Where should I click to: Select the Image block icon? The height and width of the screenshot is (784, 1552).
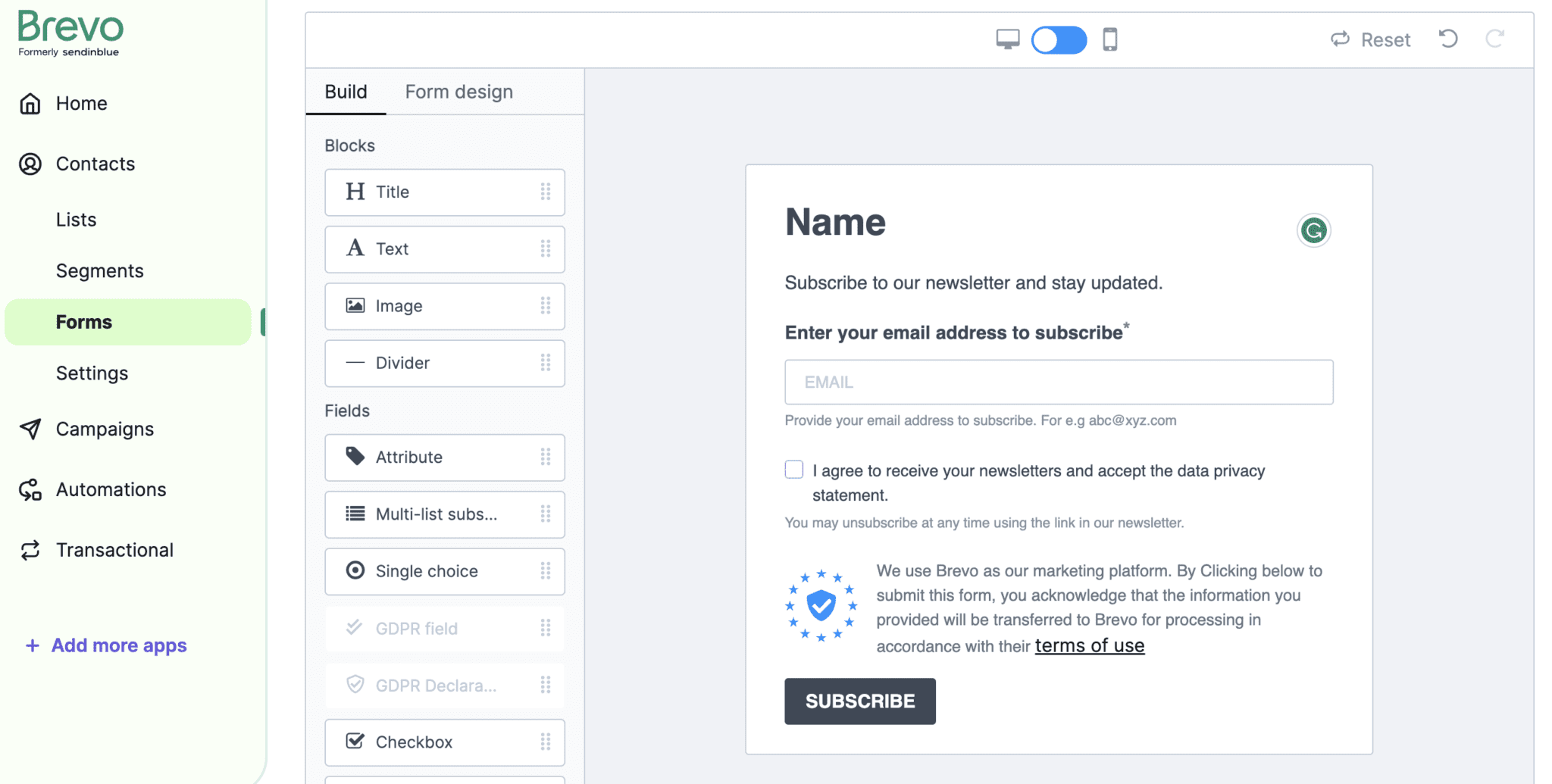coord(355,306)
